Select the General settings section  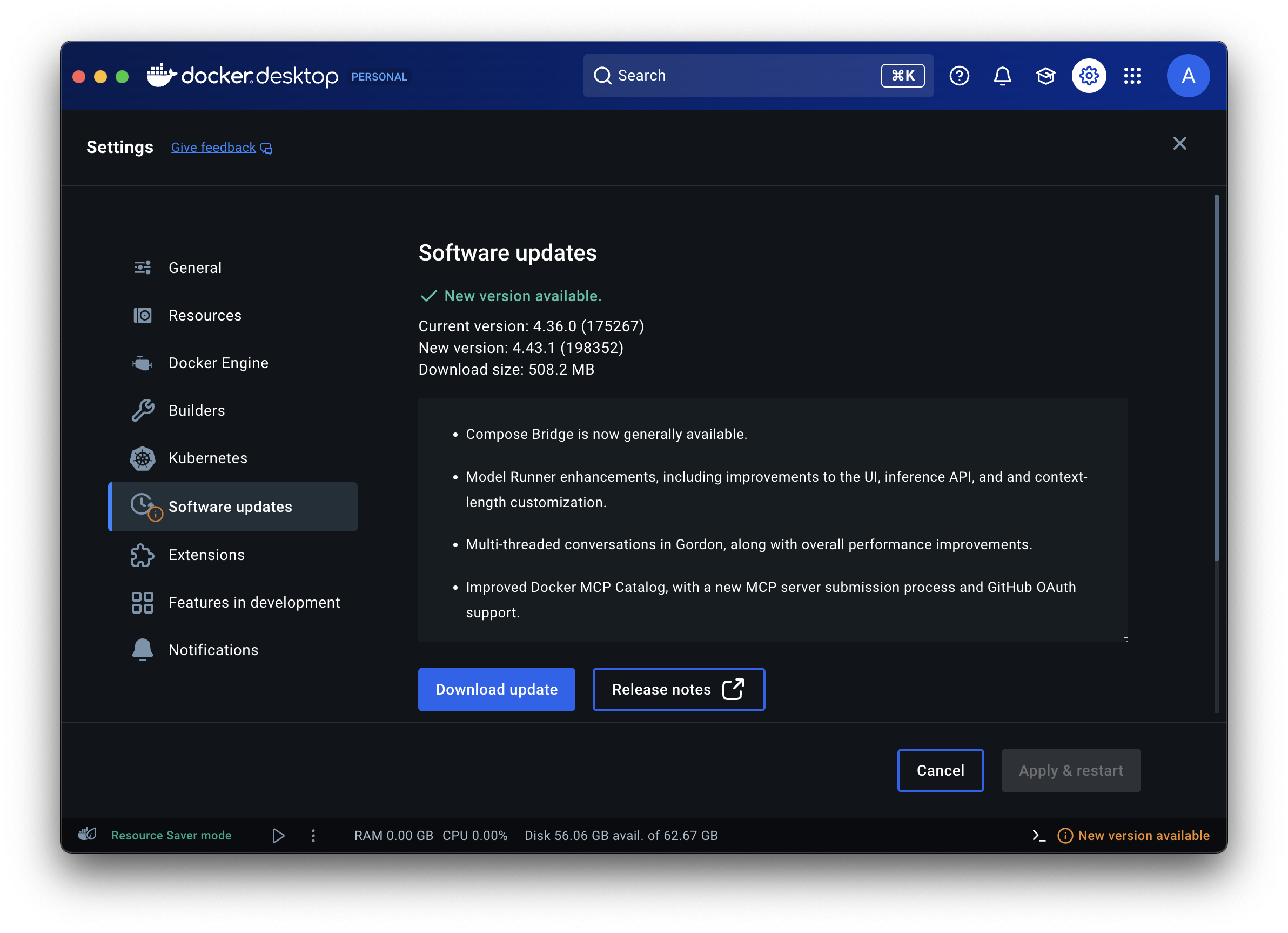pos(195,268)
